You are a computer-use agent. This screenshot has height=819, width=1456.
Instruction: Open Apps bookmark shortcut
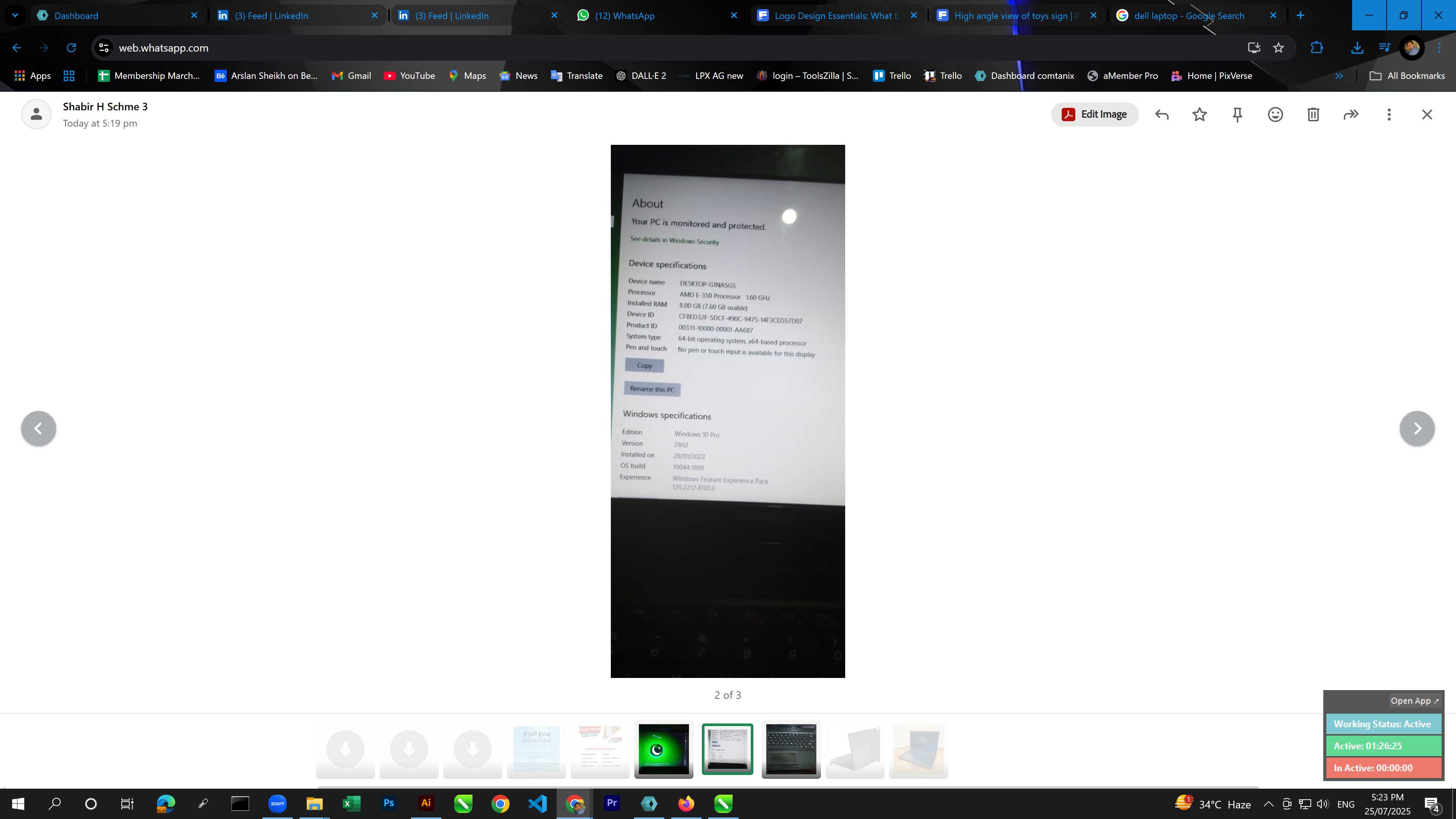(32, 76)
